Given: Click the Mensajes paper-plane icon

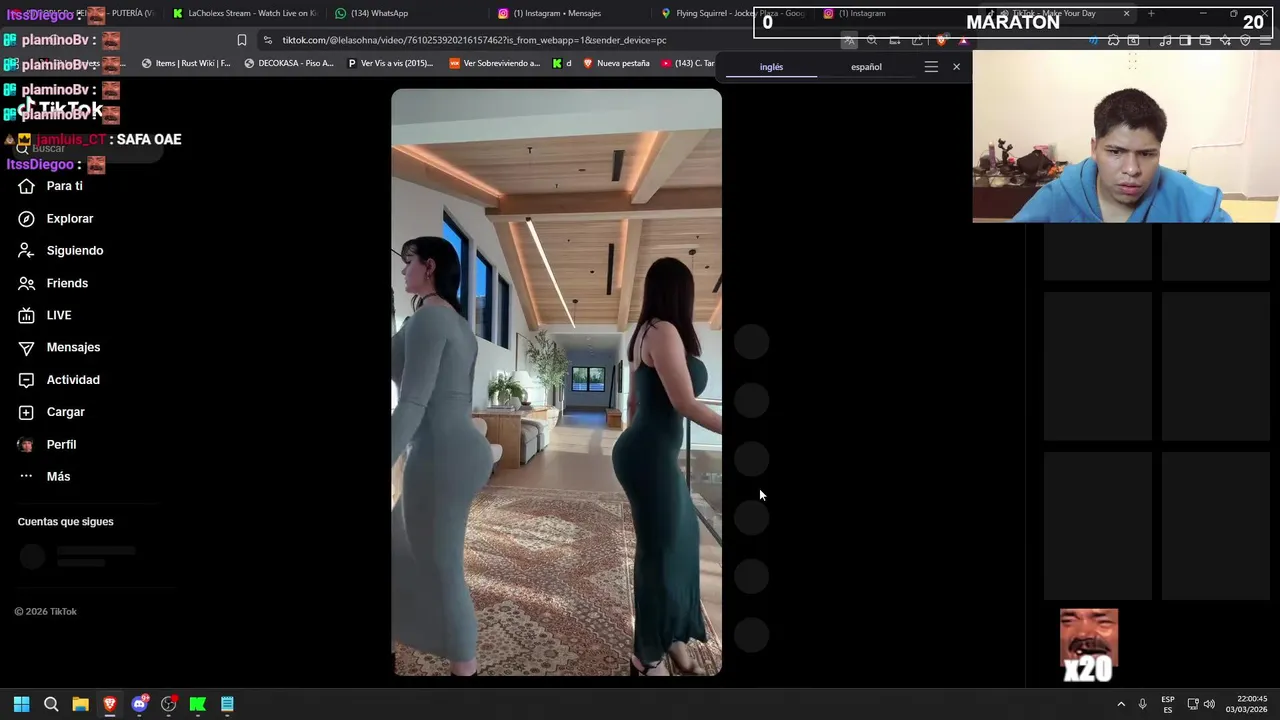Looking at the screenshot, I should click(x=26, y=347).
